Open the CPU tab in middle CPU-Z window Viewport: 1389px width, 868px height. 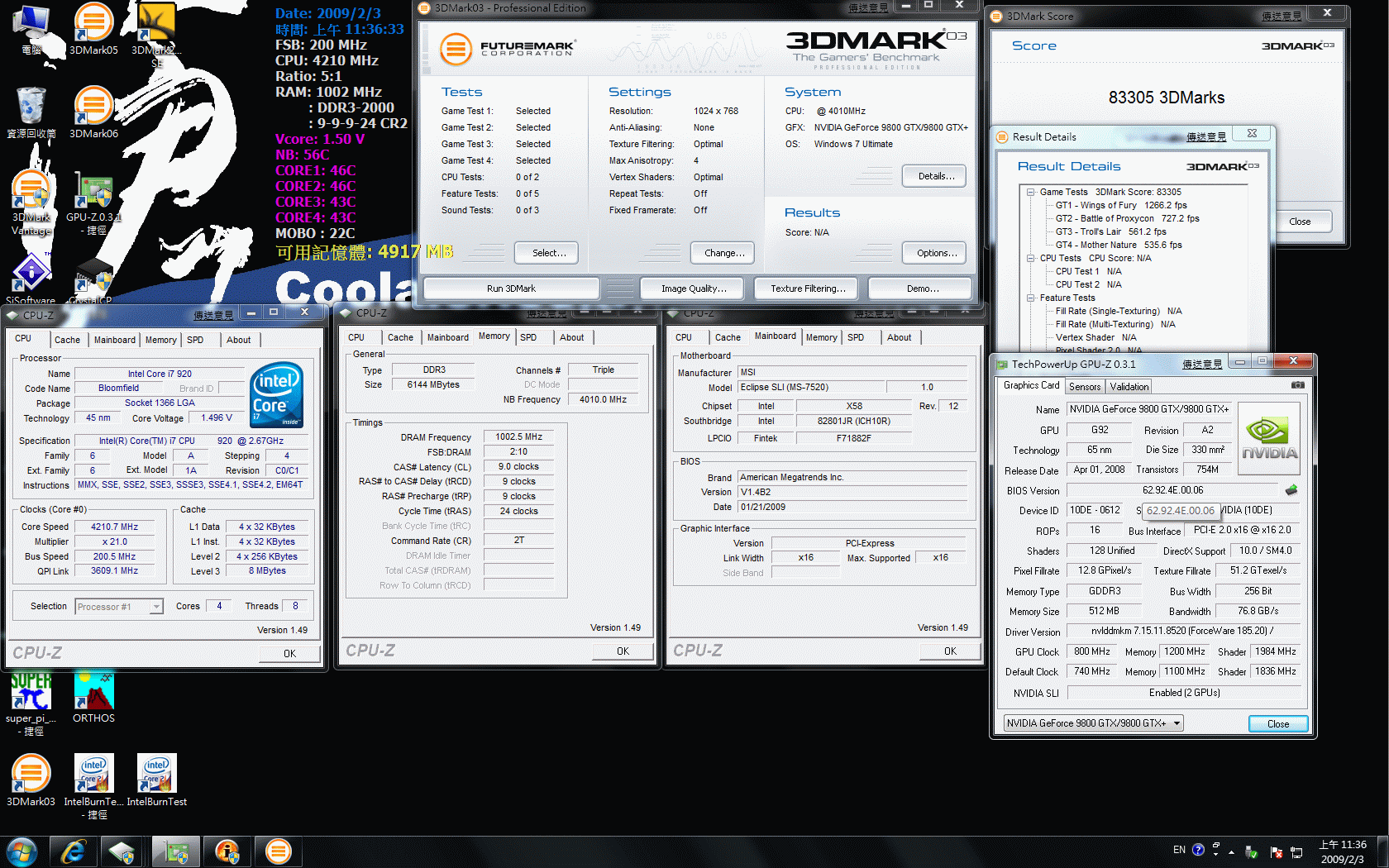click(356, 337)
